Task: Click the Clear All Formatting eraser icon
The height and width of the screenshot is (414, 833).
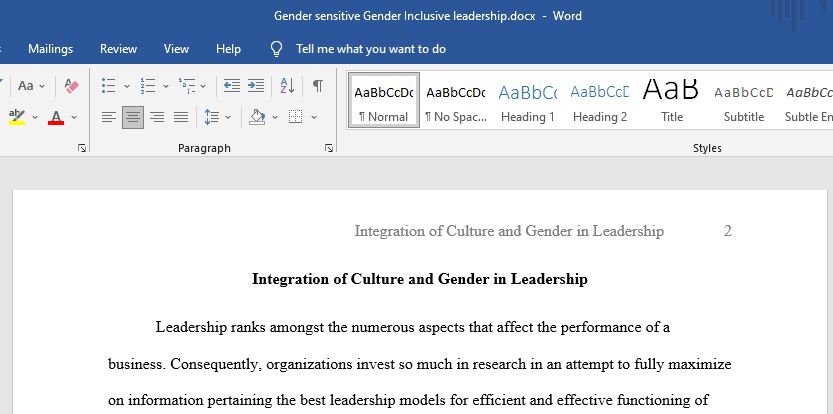Action: 72,86
